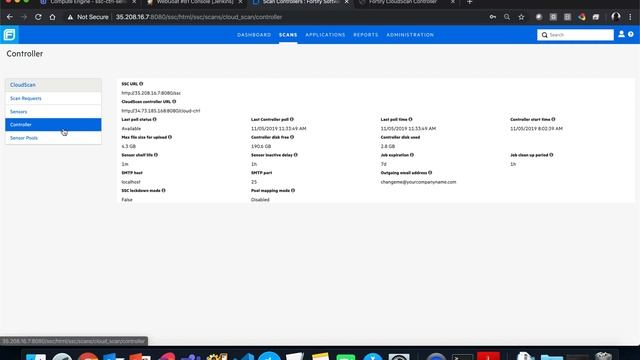Screen dimensions: 640x360
Task: Show info for Sensor shelf life
Action: pyautogui.click(x=156, y=155)
